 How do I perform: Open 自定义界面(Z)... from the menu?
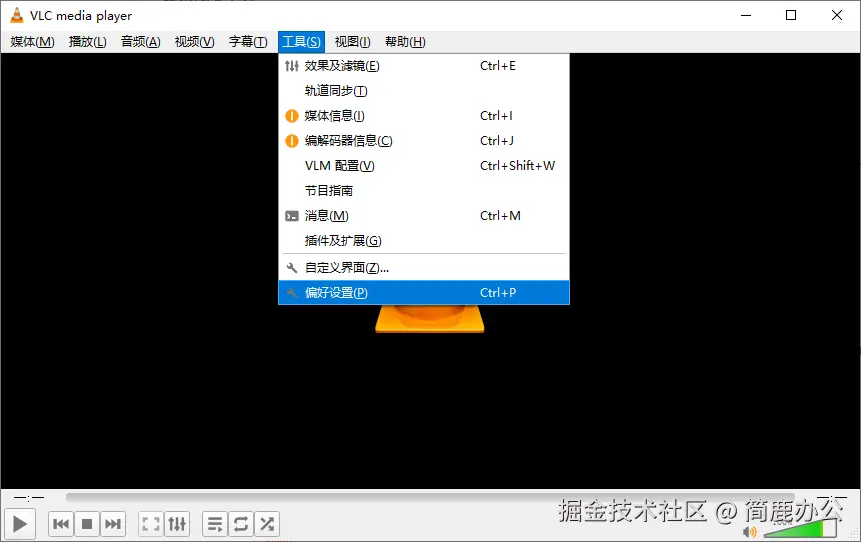click(x=424, y=268)
